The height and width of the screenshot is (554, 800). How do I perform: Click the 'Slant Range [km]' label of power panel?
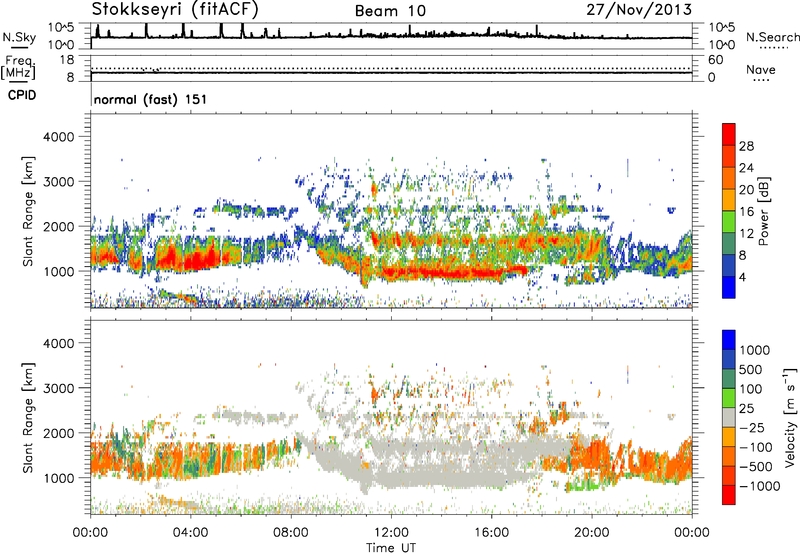pos(28,211)
